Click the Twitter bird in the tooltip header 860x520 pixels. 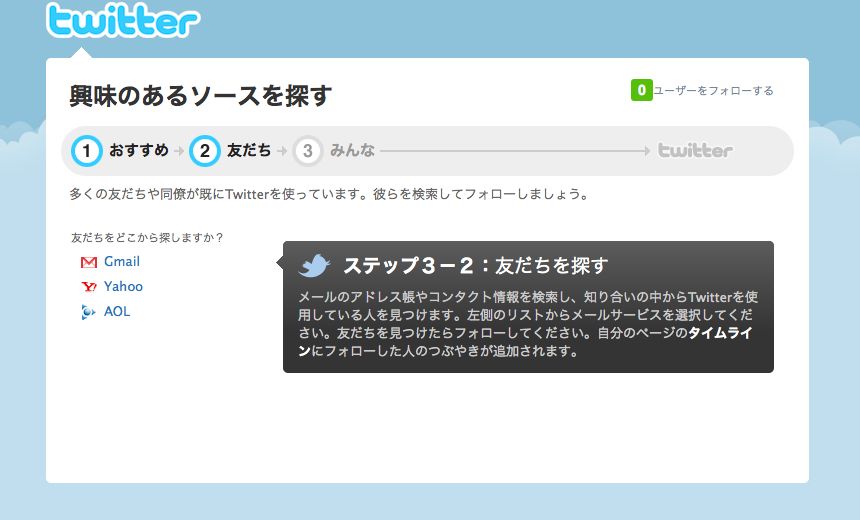tap(314, 265)
